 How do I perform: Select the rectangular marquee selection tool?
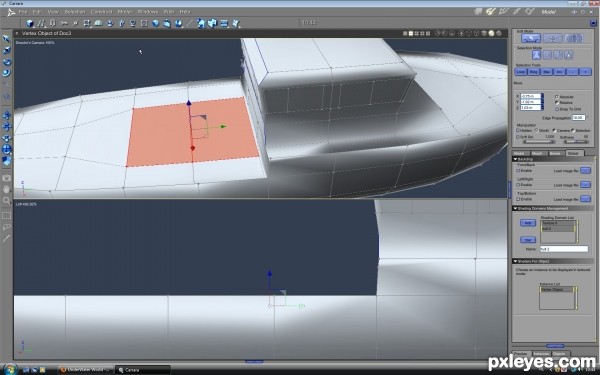click(x=7, y=216)
